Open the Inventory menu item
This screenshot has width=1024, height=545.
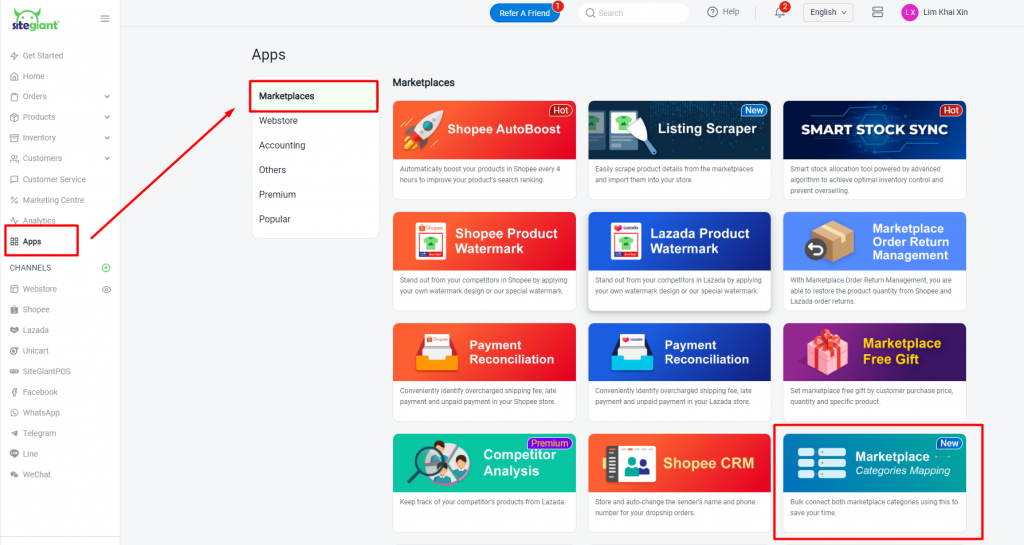[x=39, y=138]
